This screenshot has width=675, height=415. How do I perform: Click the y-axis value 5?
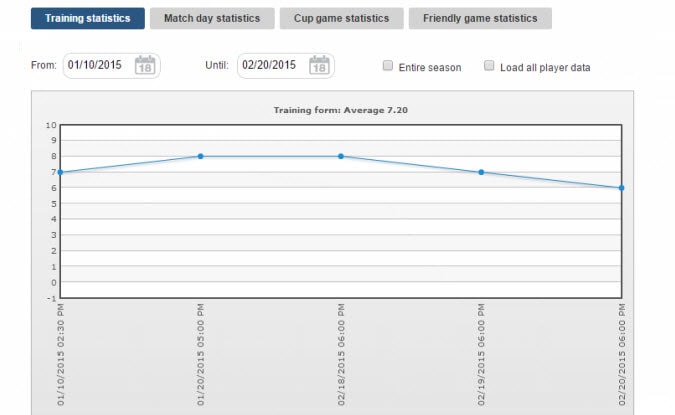[54, 204]
